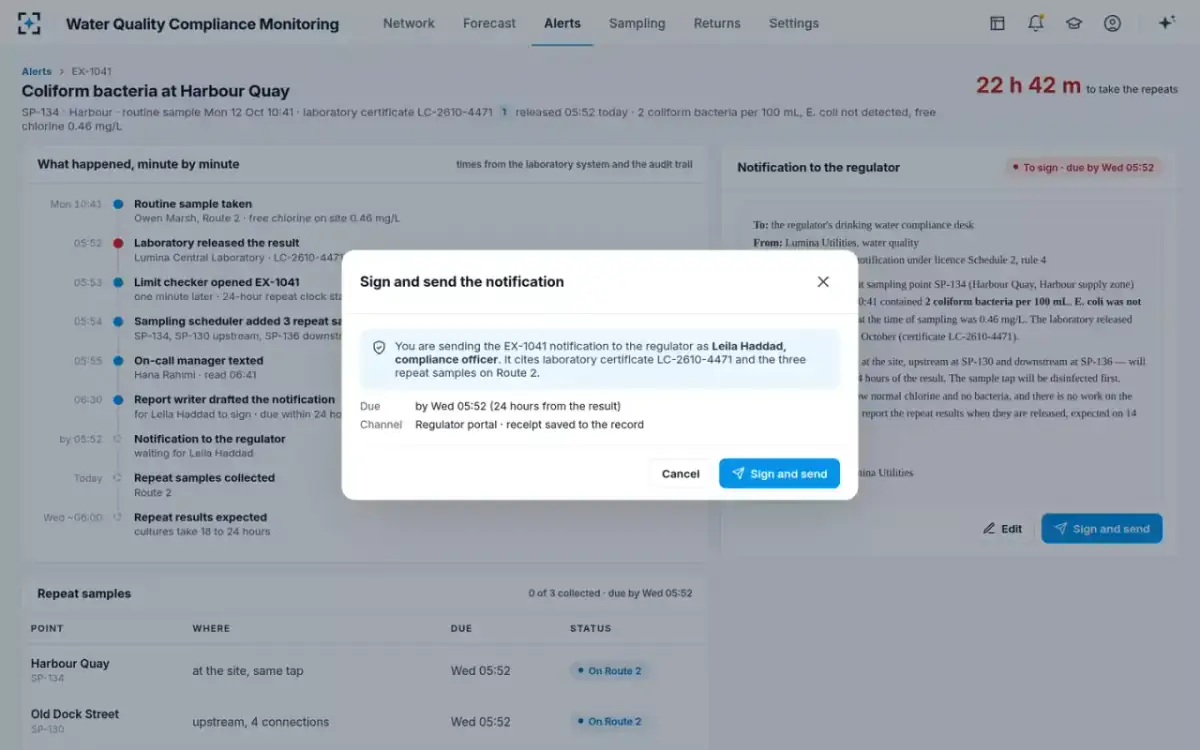Close the Sign and send dialog
Screen dimensions: 1200x750
click(x=823, y=282)
